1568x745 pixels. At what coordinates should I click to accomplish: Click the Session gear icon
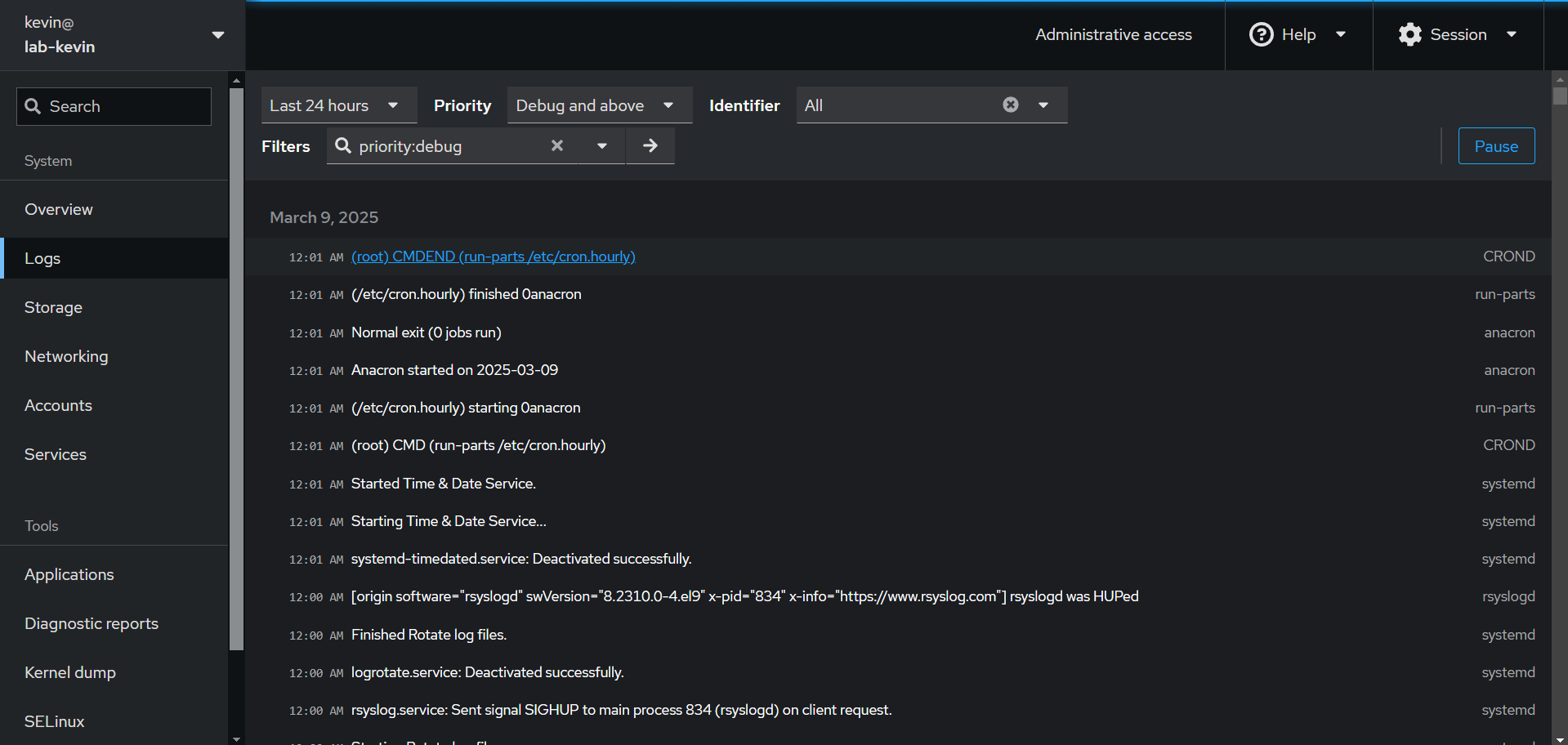click(1409, 34)
